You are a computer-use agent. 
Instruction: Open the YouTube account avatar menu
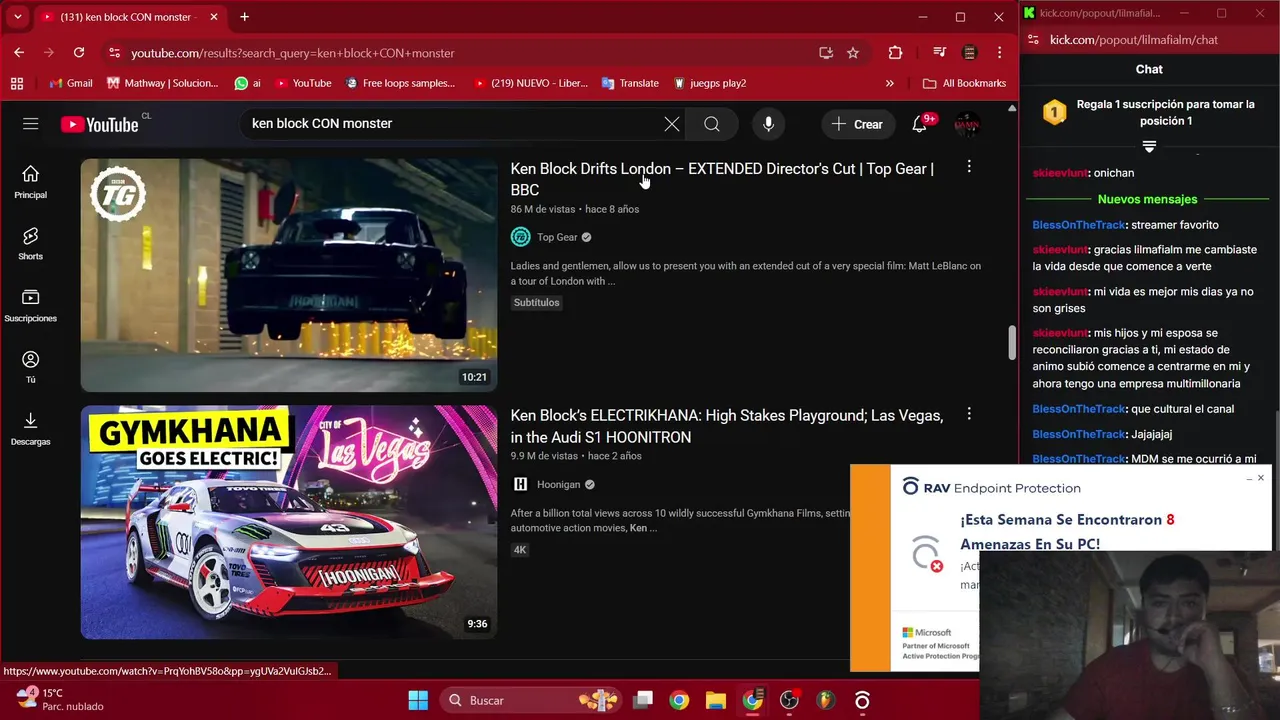[x=966, y=124]
